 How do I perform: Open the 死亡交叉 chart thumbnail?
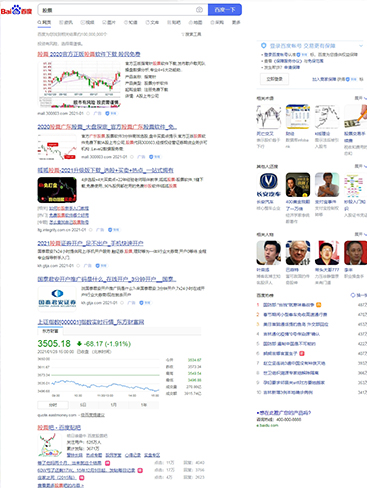click(x=269, y=117)
